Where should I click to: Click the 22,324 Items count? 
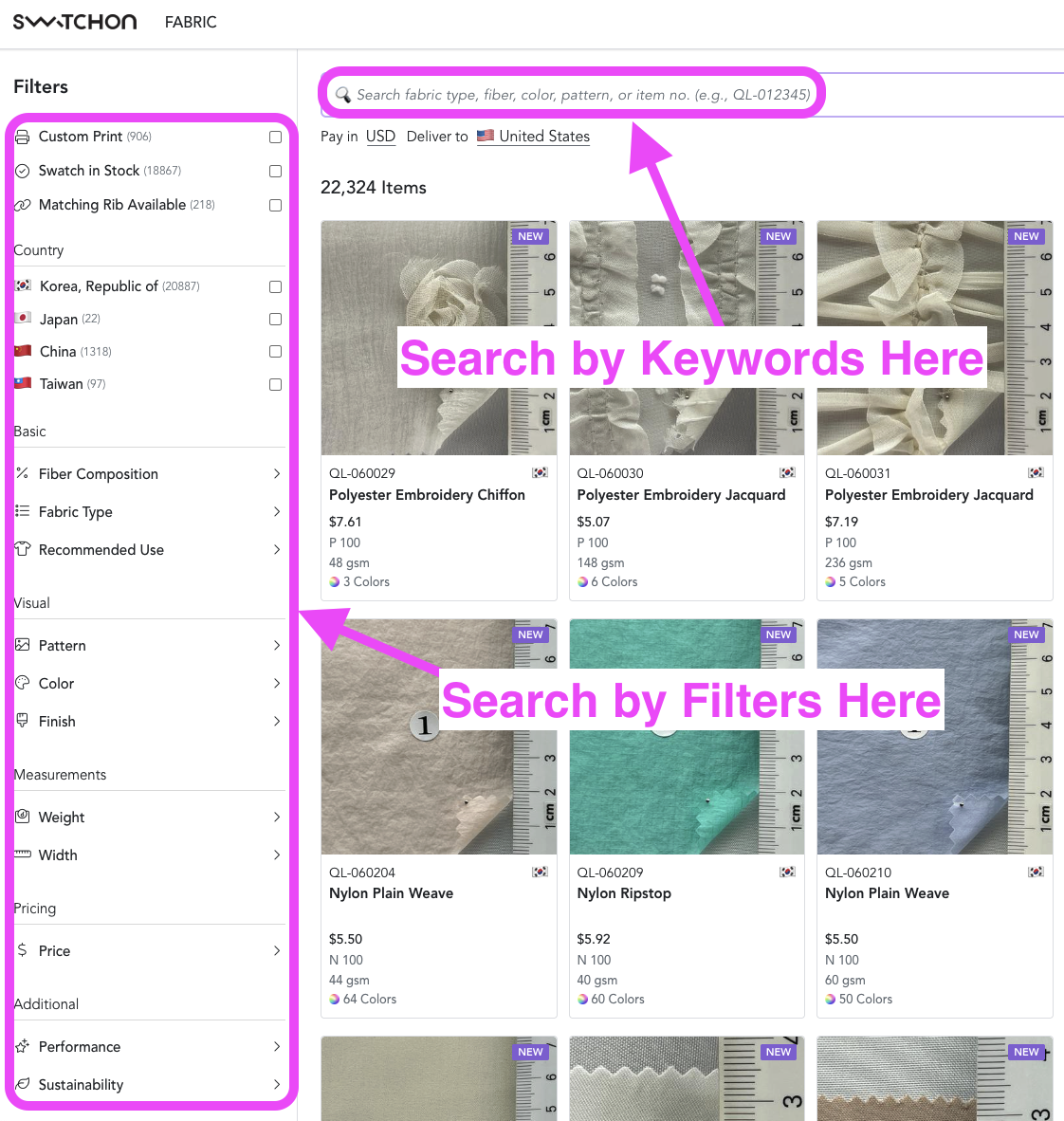click(x=374, y=188)
